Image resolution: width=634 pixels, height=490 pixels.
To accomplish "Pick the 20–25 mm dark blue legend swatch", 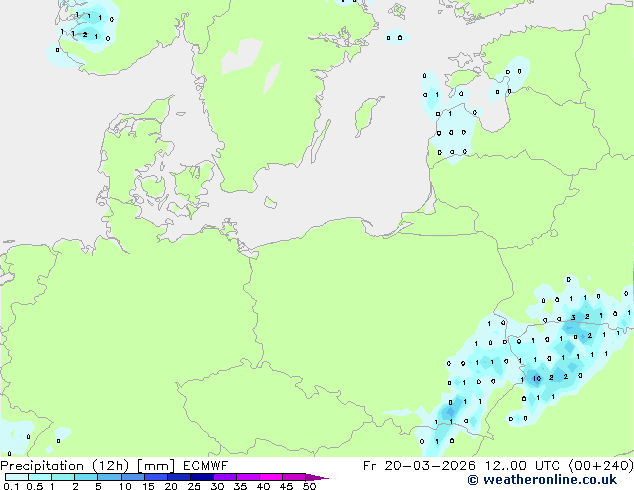I will click(179, 477).
